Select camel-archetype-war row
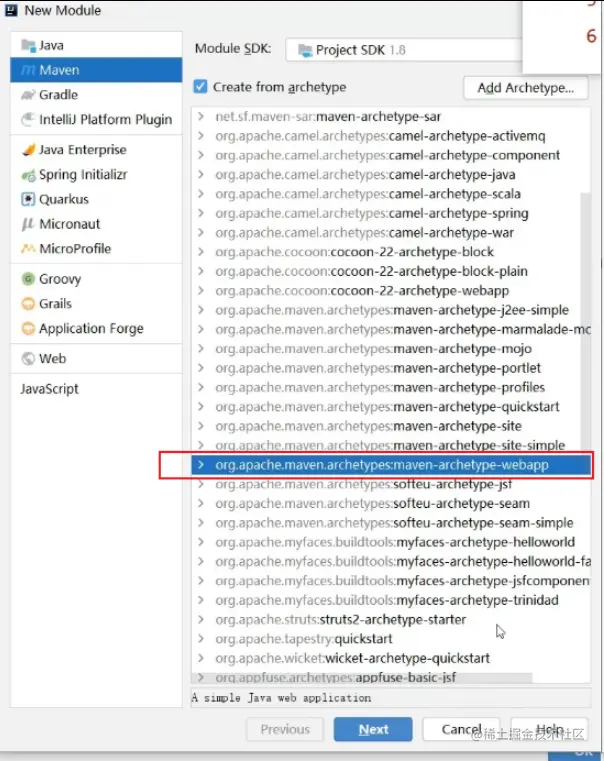This screenshot has height=761, width=604. click(x=391, y=233)
